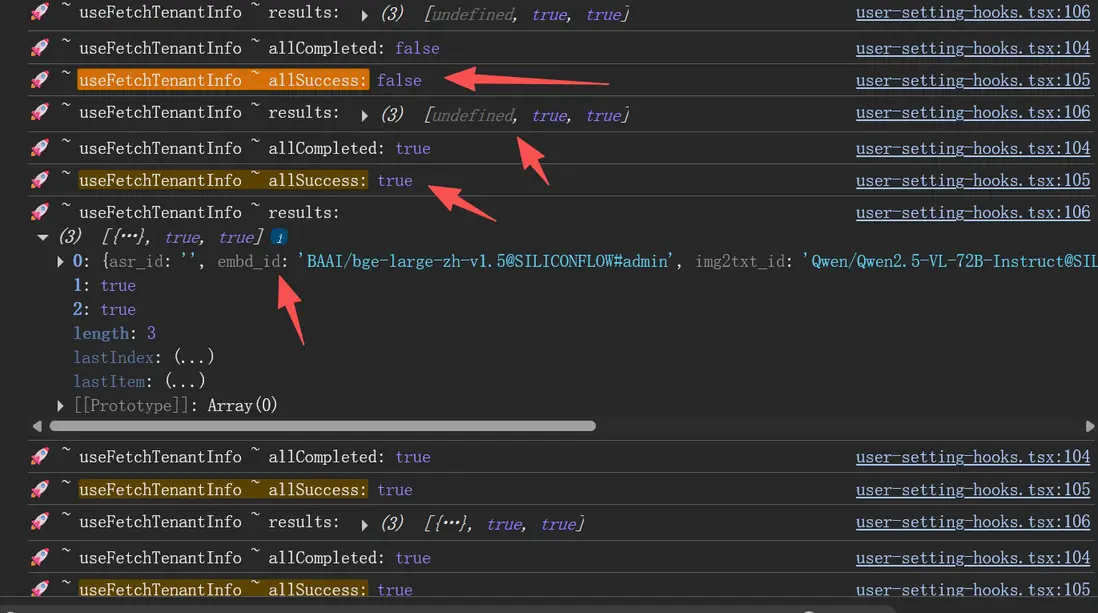Click the scrollbar left arrow
Screen dimensions: 1098x613
pyautogui.click(x=37, y=426)
